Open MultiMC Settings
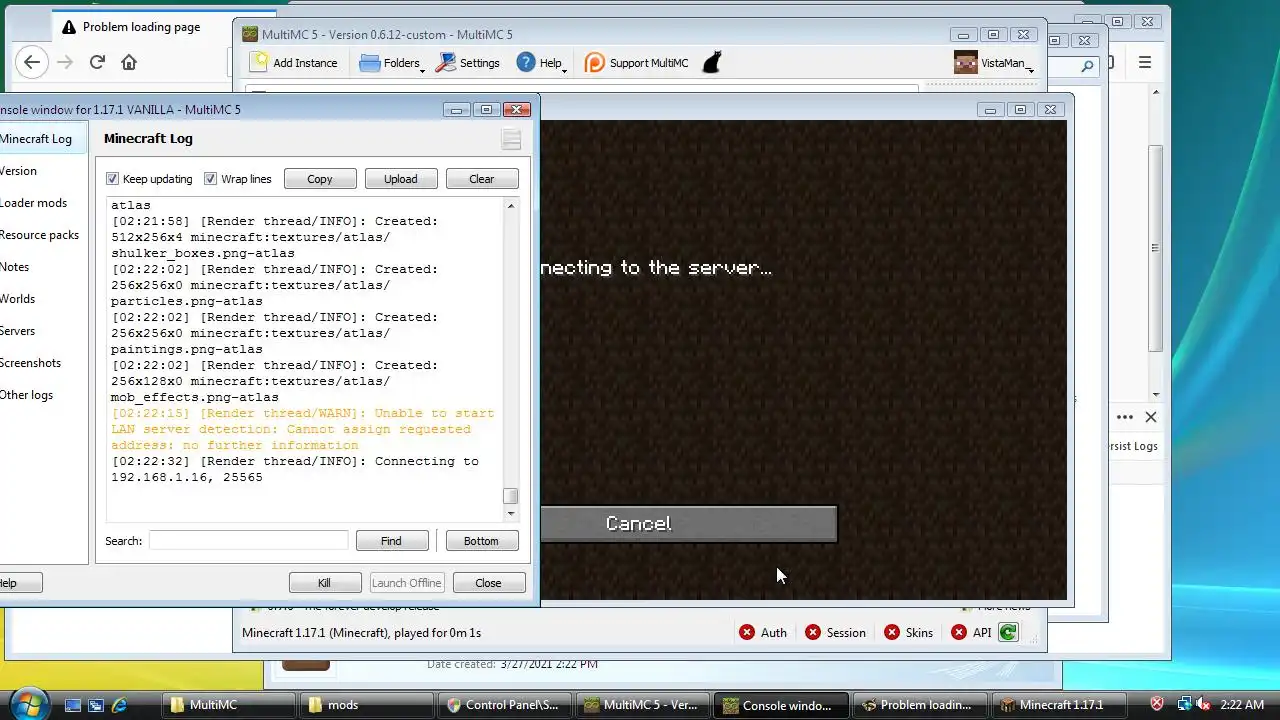Image resolution: width=1280 pixels, height=720 pixels. (x=467, y=63)
